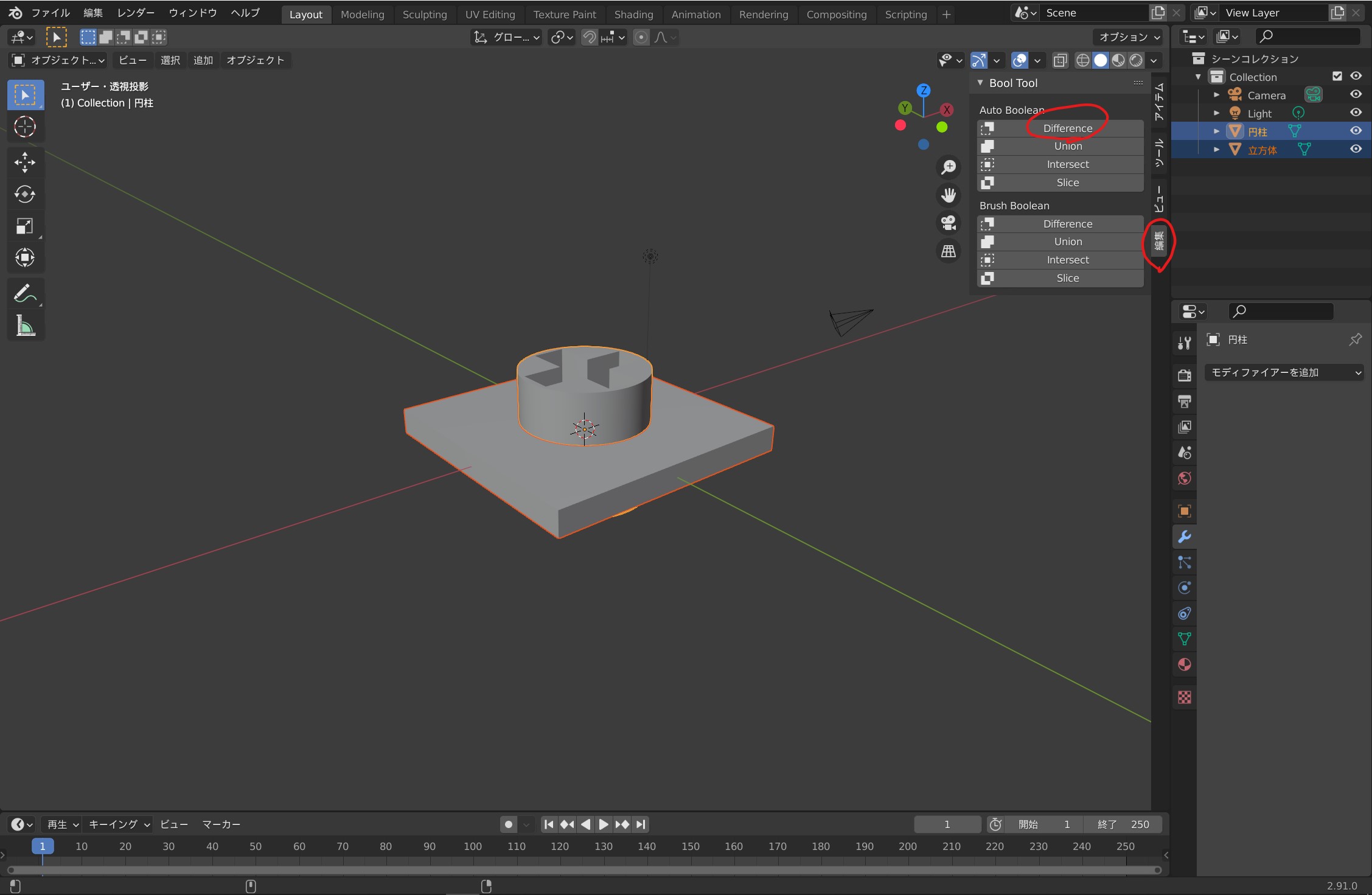The height and width of the screenshot is (895, 1372).
Task: Switch to the Sculpting workspace tab
Action: pyautogui.click(x=424, y=15)
